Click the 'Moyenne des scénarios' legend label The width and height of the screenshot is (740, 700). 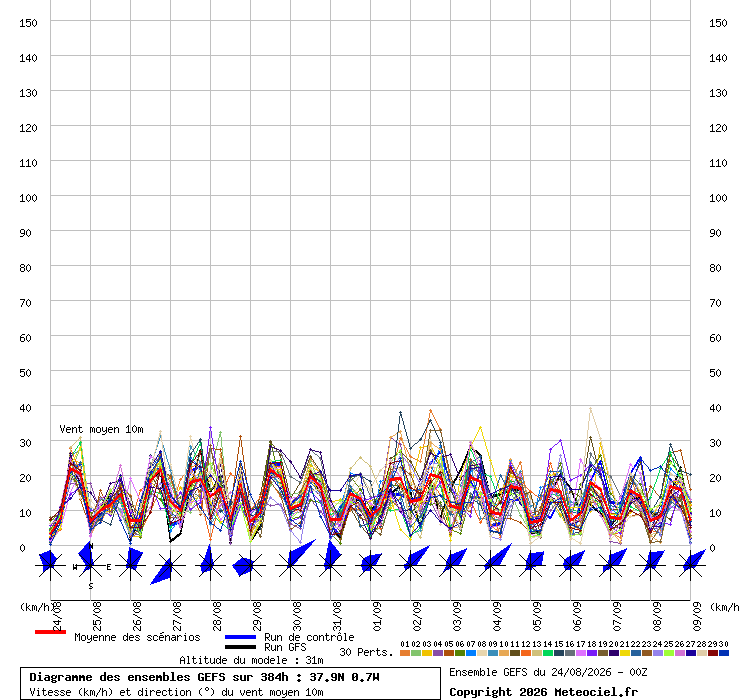[137, 637]
